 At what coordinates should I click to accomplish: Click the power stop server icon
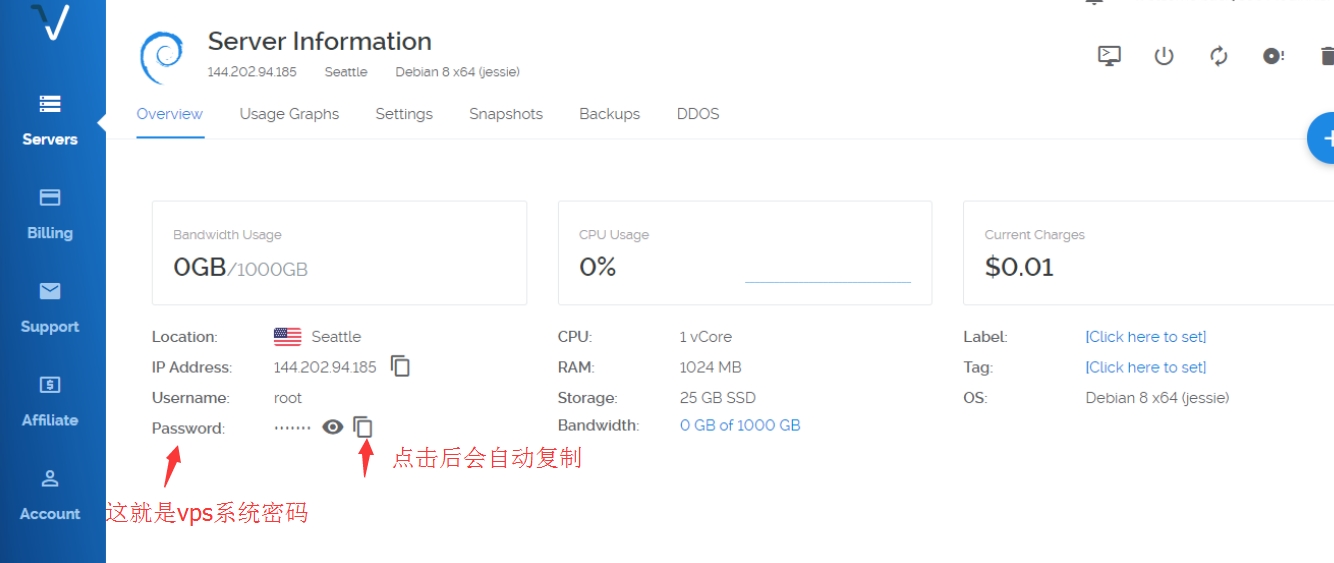tap(1164, 56)
